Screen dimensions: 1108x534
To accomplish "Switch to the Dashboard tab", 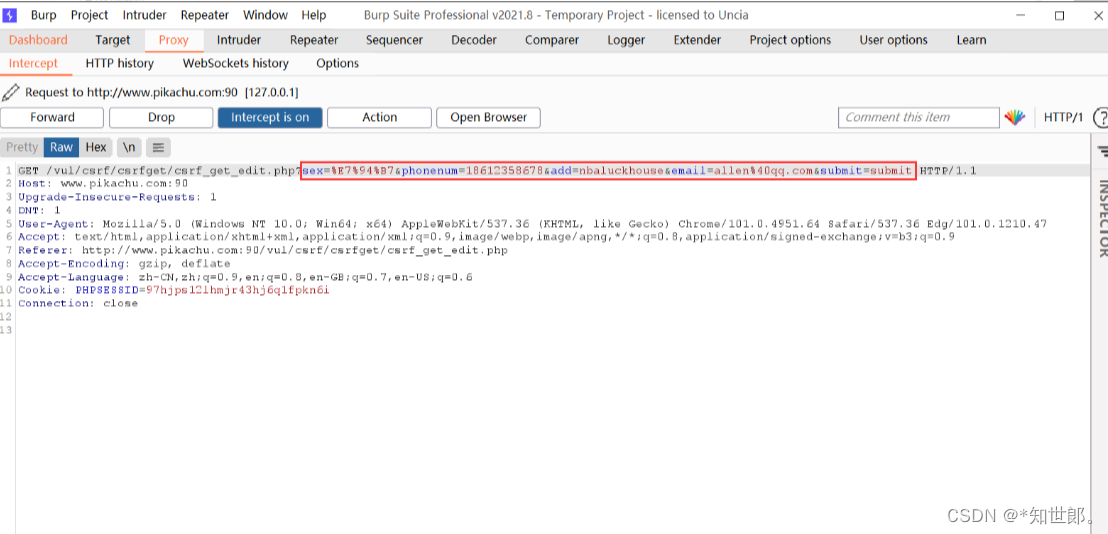I will pyautogui.click(x=38, y=40).
